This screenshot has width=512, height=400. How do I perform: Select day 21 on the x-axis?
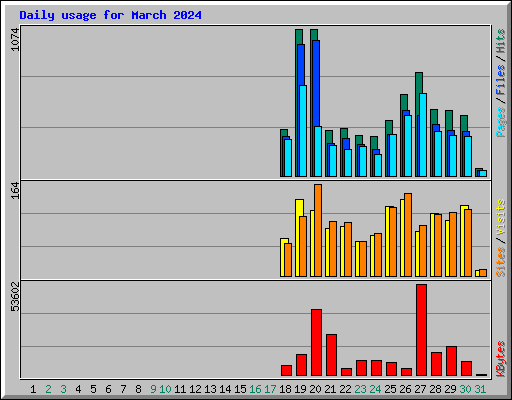pyautogui.click(x=330, y=389)
